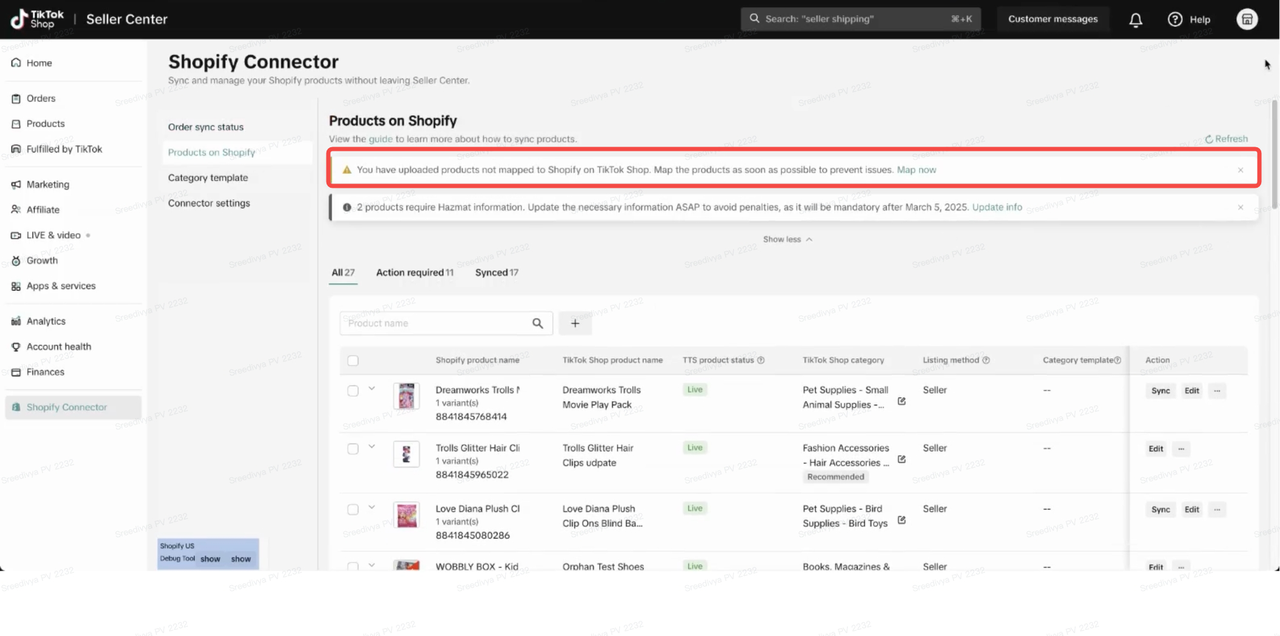Viewport: 1280px width, 636px height.
Task: Open more options for Dreamworks Trolls row
Action: (1217, 391)
